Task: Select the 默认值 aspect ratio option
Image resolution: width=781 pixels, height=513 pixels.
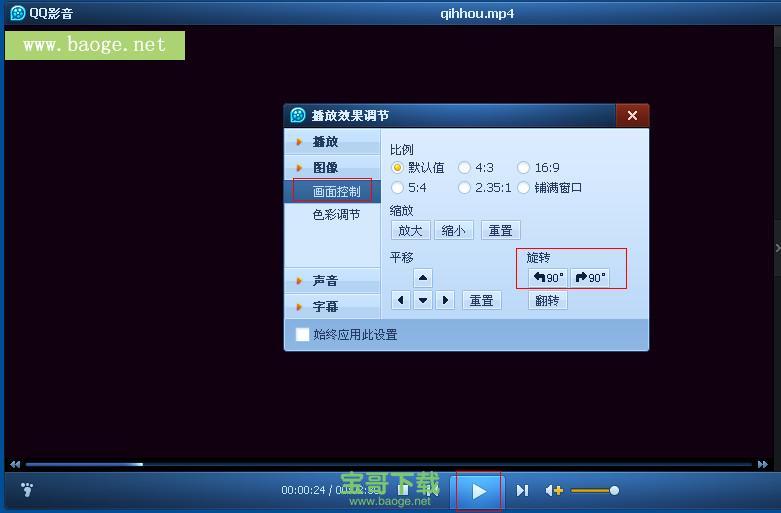Action: pyautogui.click(x=418, y=168)
